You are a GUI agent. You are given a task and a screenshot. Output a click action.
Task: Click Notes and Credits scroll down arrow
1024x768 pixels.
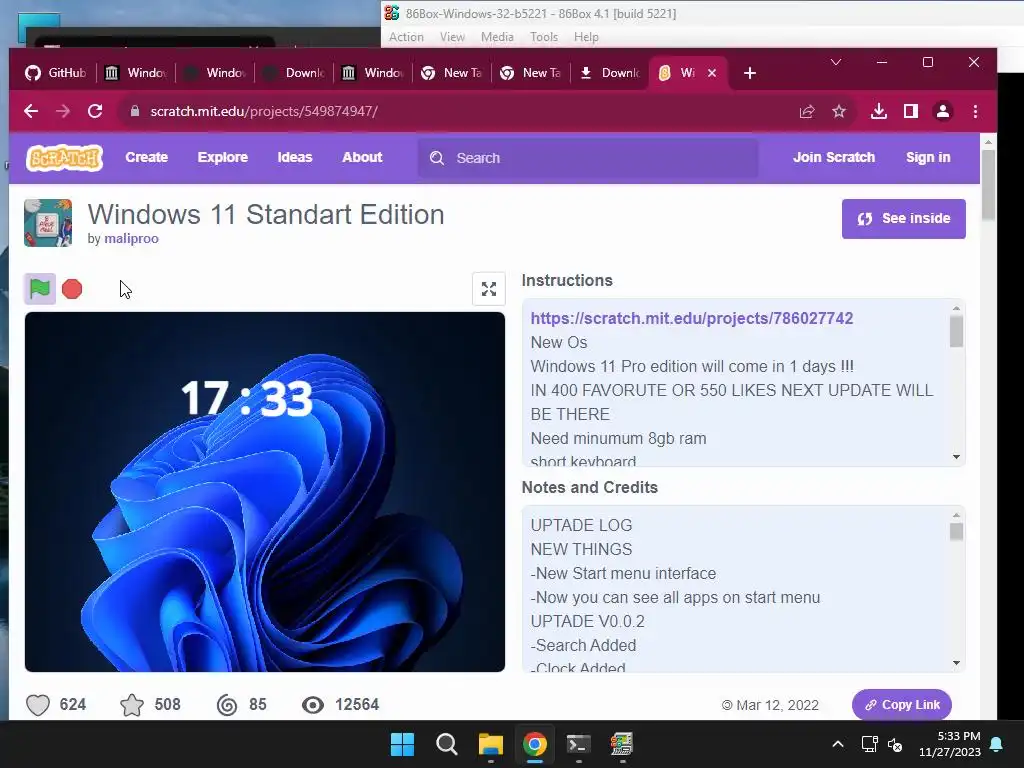956,663
